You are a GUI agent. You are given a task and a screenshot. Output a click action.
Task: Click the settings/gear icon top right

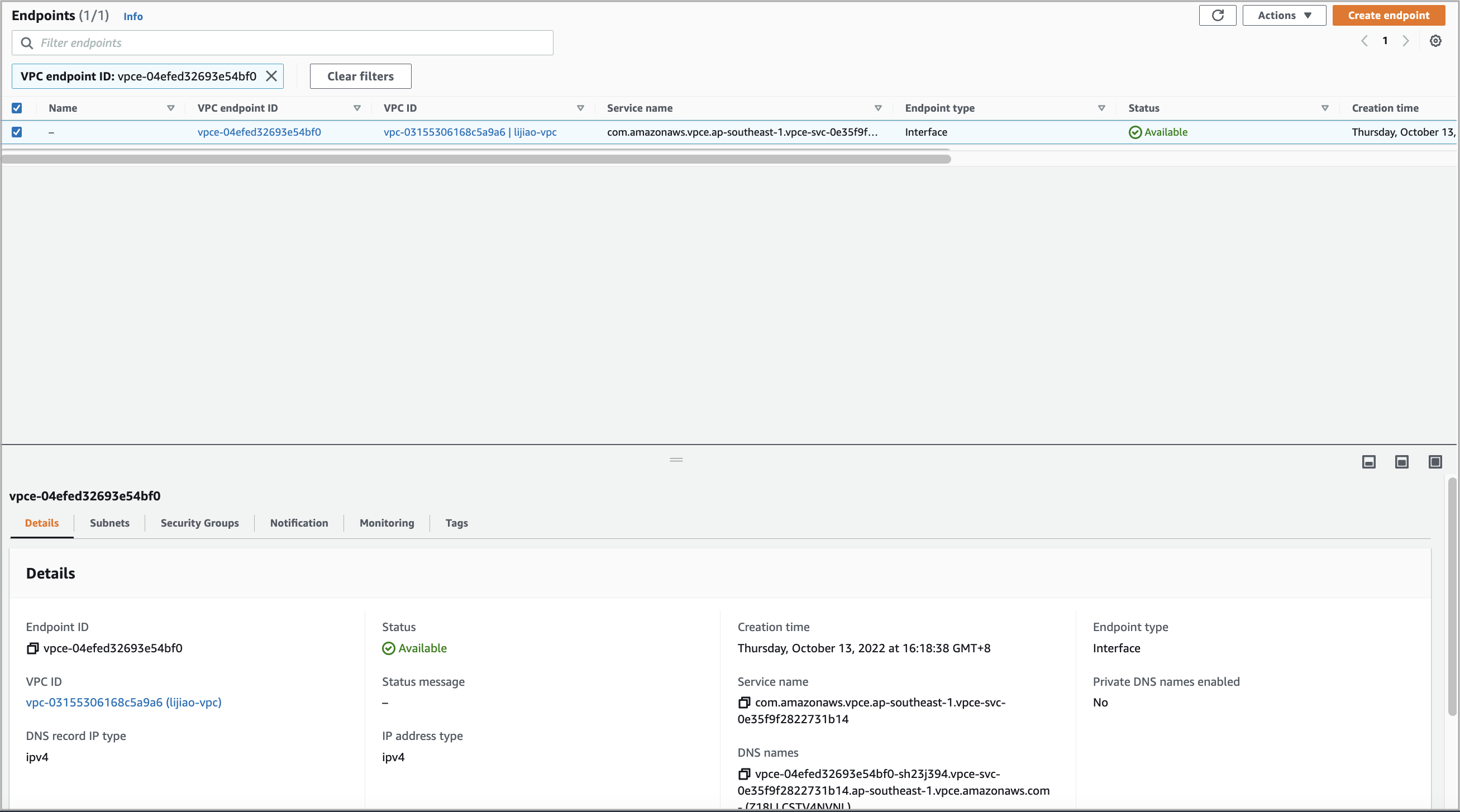point(1436,41)
